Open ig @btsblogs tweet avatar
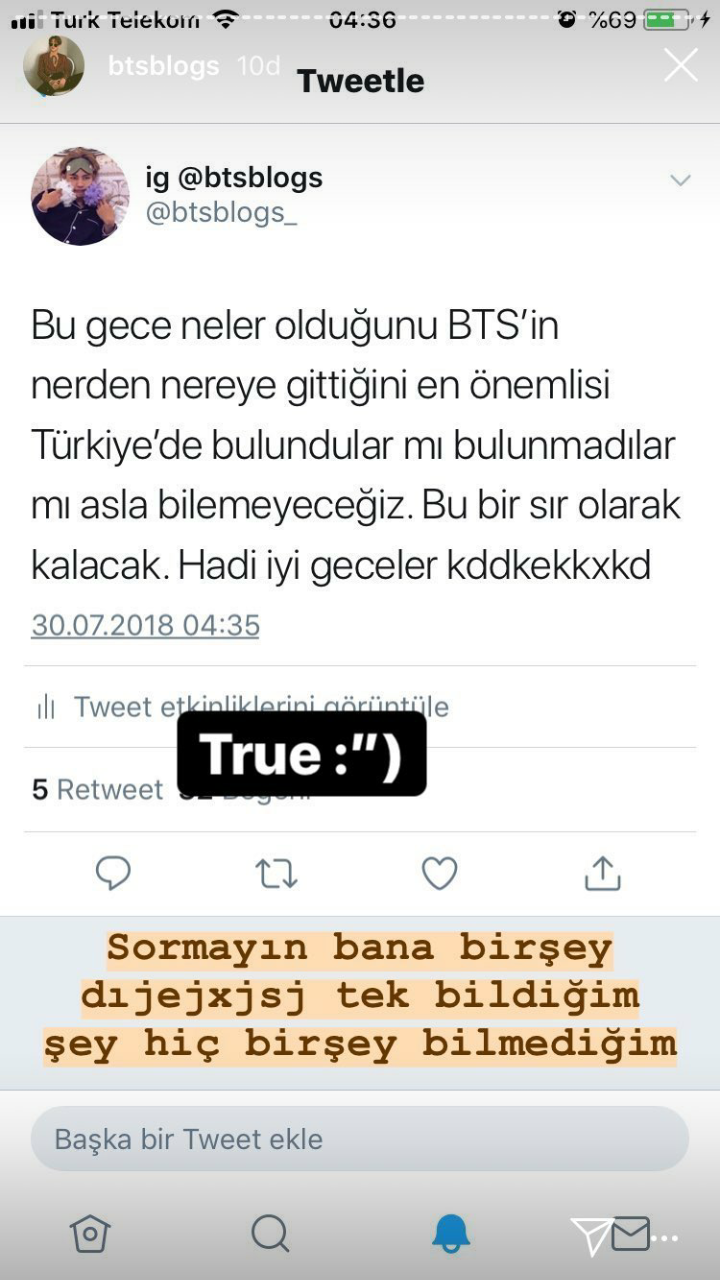Image resolution: width=720 pixels, height=1280 pixels. [x=80, y=196]
